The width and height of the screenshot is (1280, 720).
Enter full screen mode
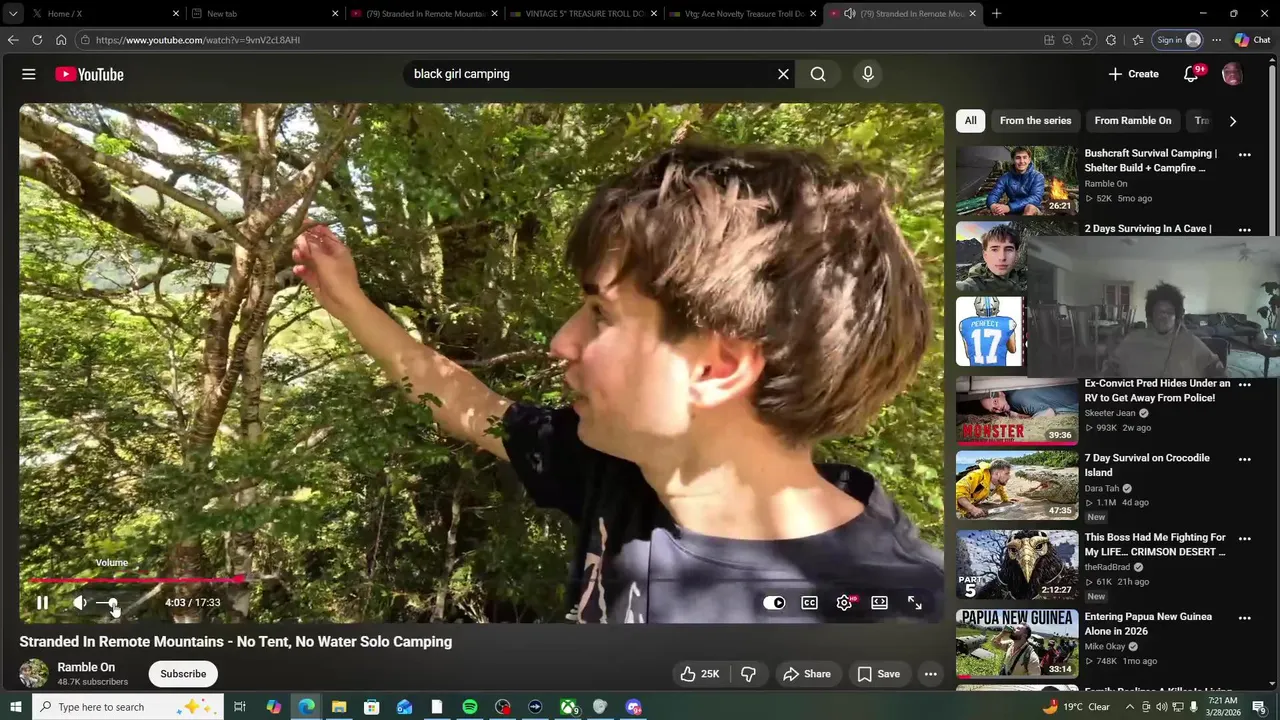coord(914,603)
